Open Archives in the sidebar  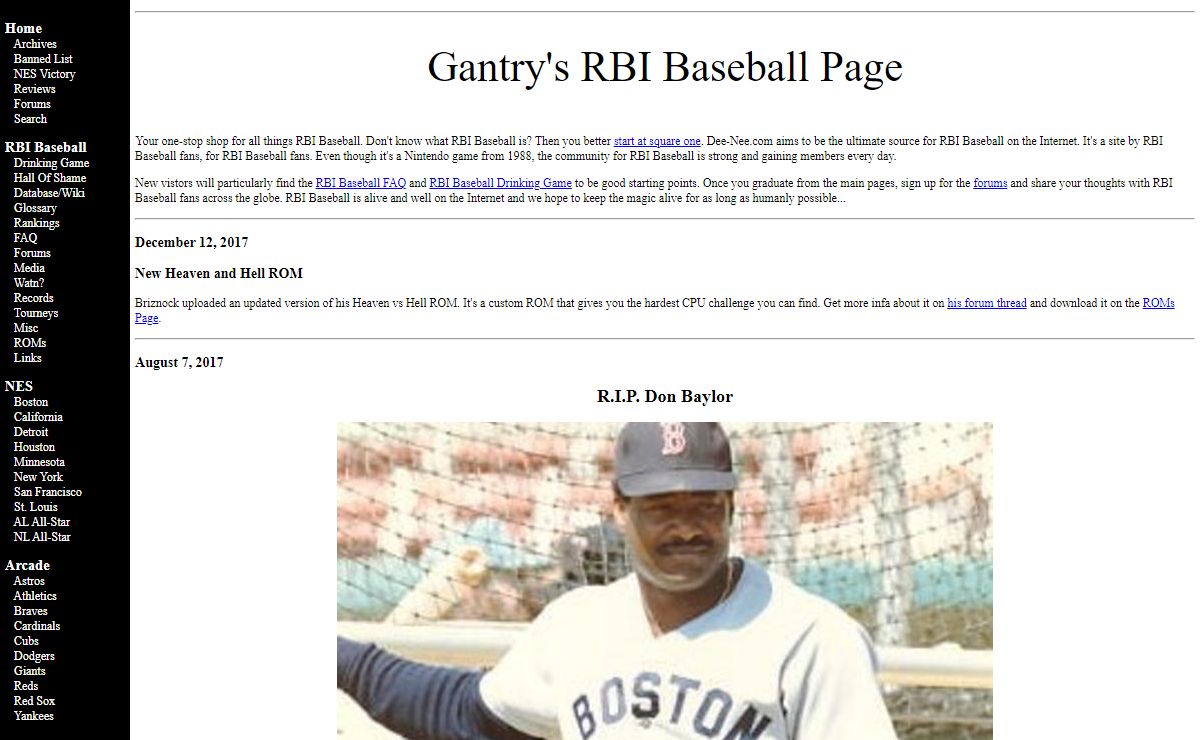(x=35, y=44)
